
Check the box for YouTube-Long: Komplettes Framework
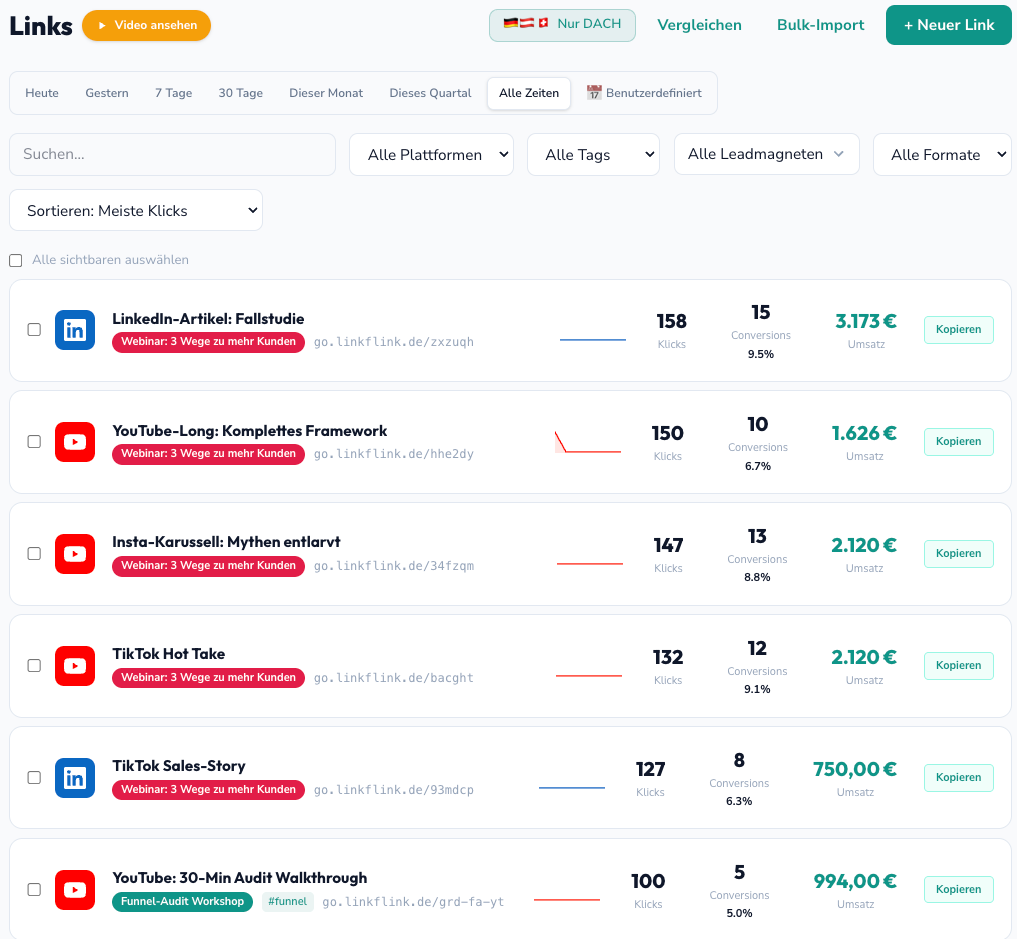[x=34, y=442]
